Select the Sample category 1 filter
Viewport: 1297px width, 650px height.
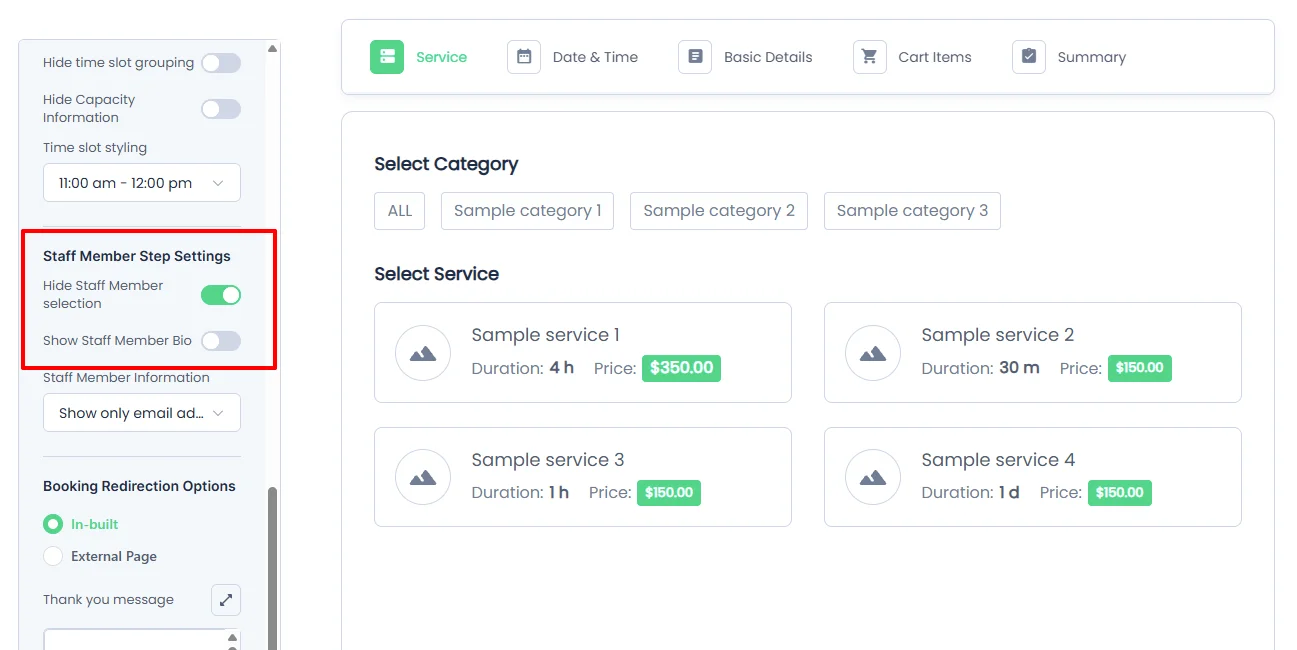528,211
